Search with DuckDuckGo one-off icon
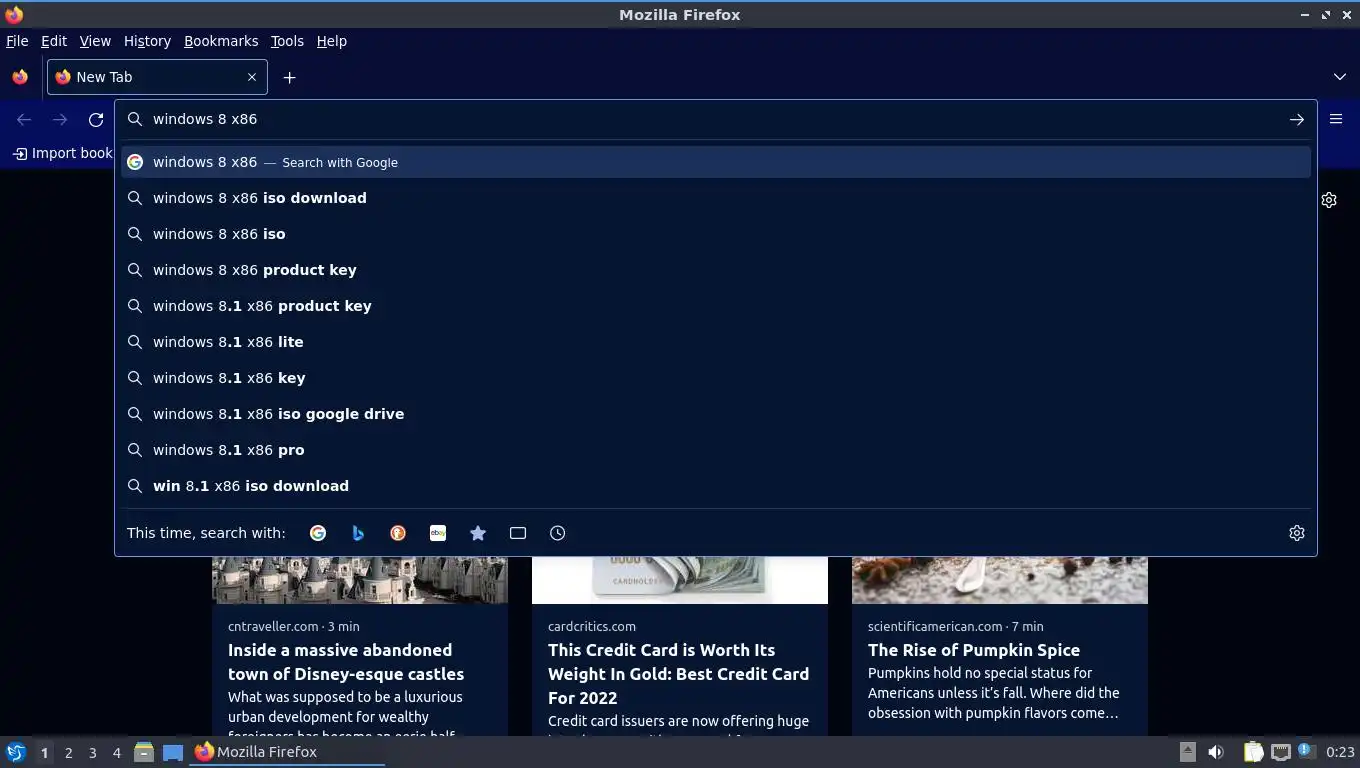Screen dimensions: 1360x768 (398, 533)
